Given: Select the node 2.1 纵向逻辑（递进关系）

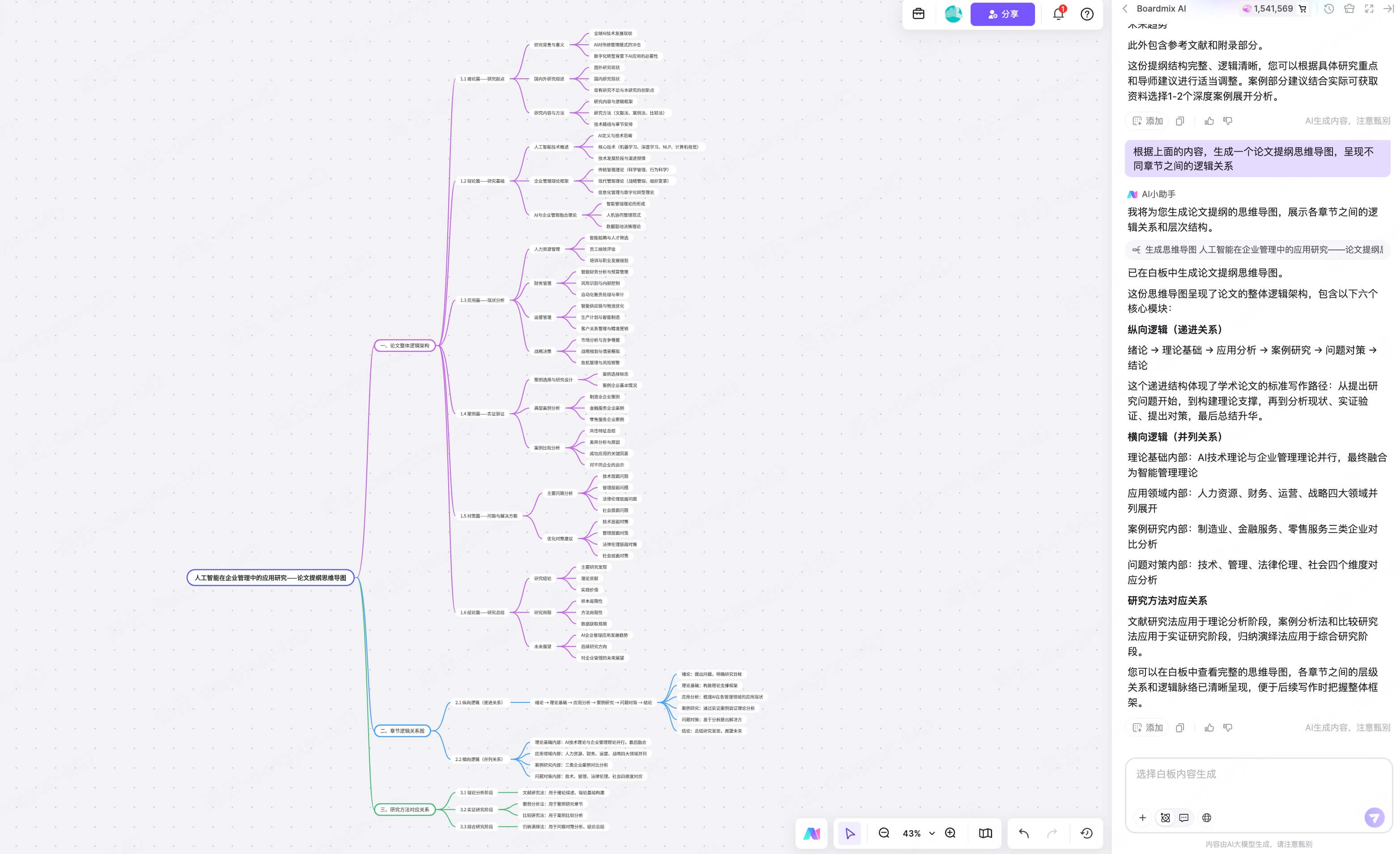Looking at the screenshot, I should pos(479,702).
